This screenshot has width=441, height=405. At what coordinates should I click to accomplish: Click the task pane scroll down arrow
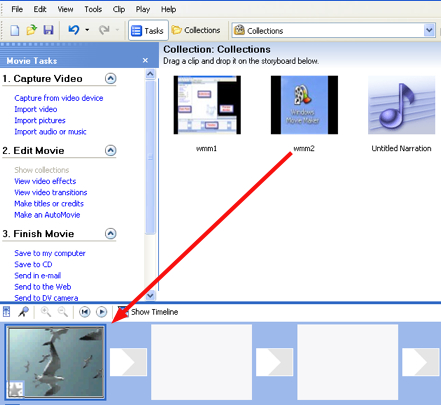[151, 295]
